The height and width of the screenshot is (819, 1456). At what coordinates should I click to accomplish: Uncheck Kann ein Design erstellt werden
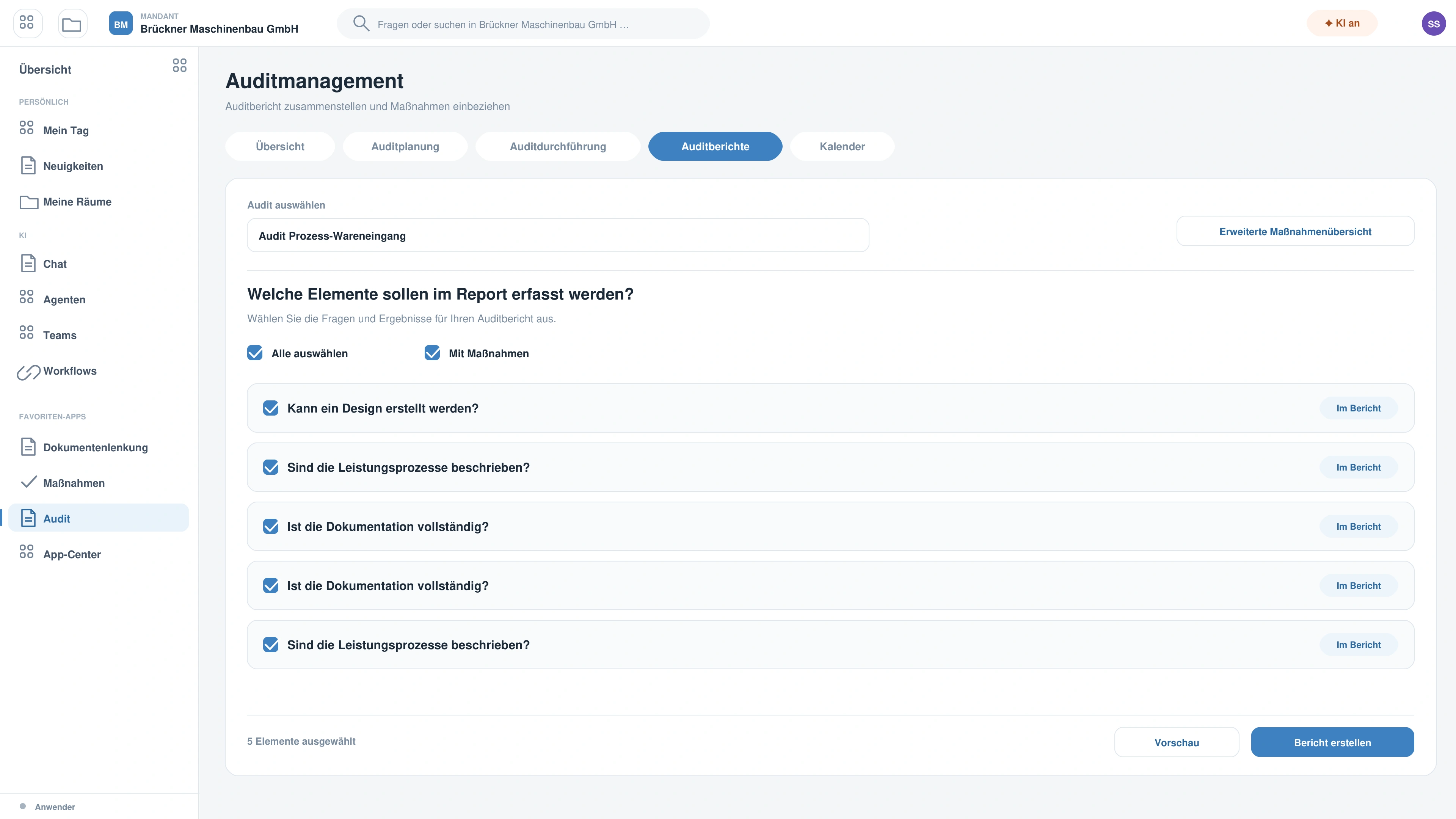(x=271, y=408)
